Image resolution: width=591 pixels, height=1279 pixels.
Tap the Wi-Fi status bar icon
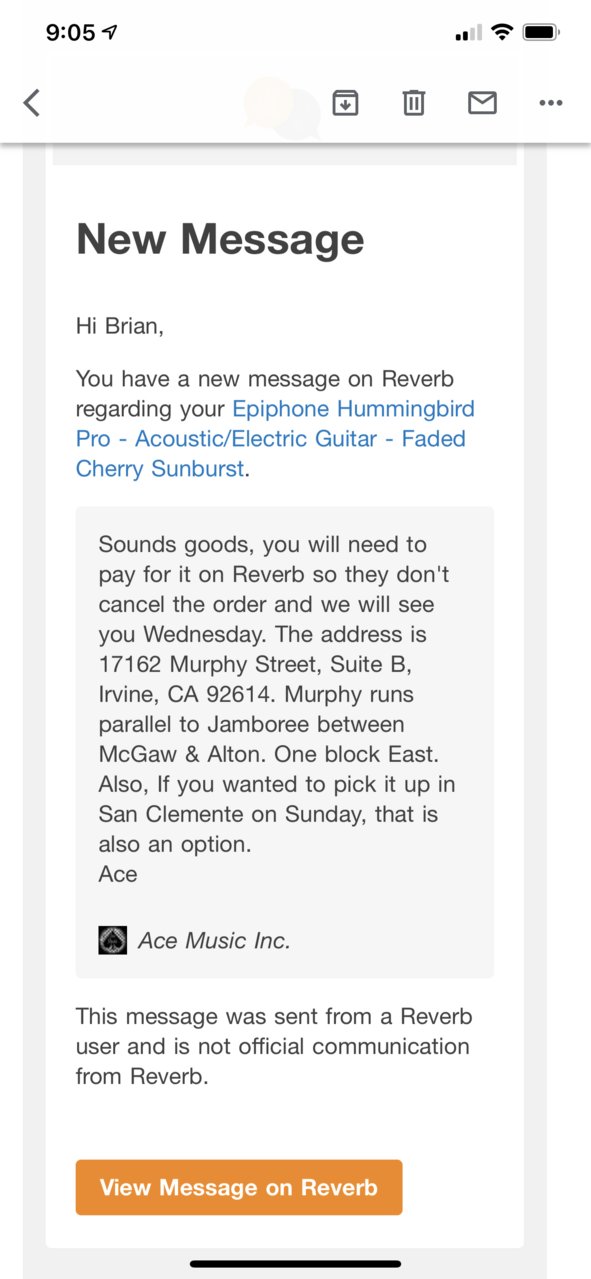click(502, 32)
